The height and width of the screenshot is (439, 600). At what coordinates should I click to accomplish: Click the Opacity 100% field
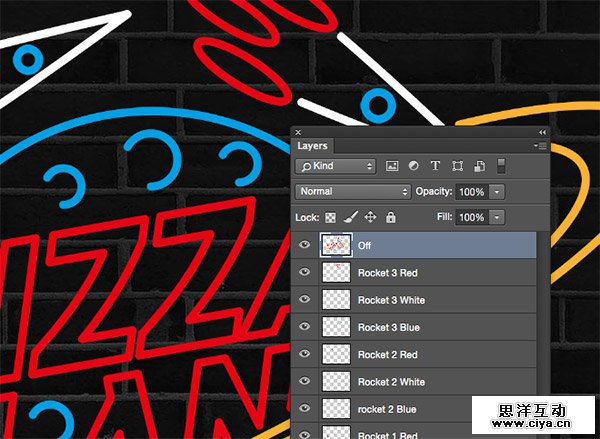tap(472, 192)
